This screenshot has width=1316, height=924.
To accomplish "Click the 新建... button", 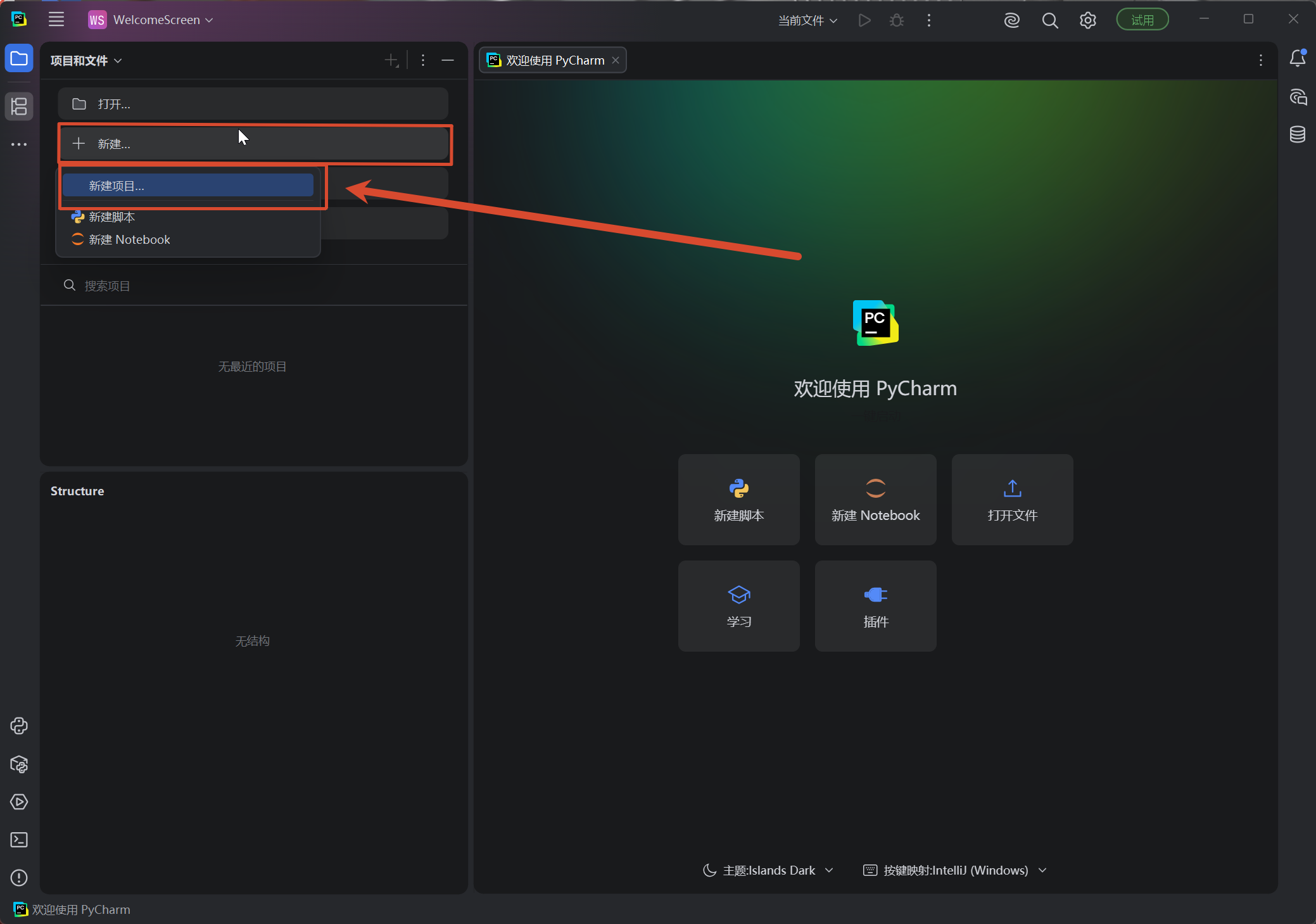I will [253, 144].
